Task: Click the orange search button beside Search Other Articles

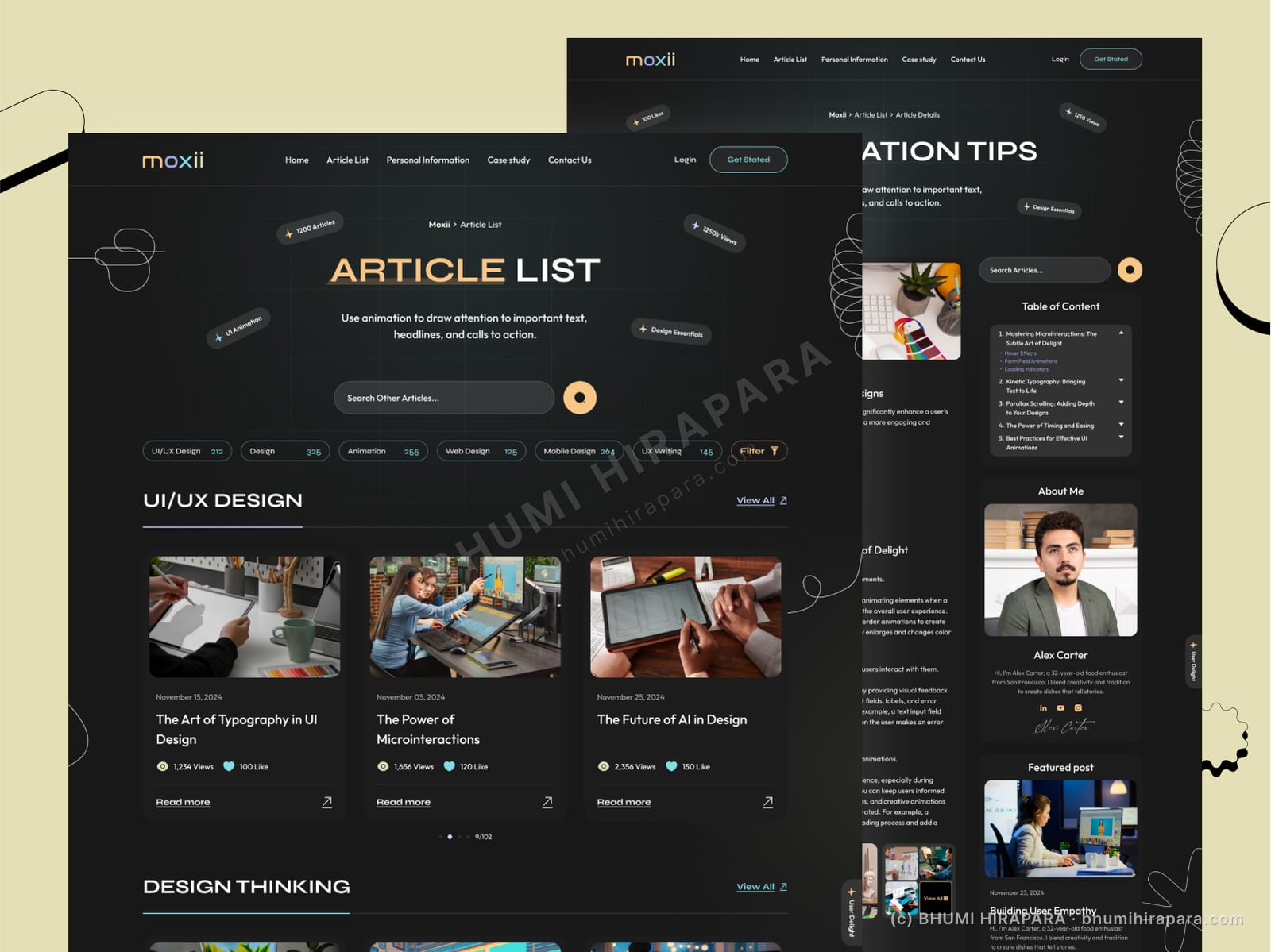Action: point(580,398)
